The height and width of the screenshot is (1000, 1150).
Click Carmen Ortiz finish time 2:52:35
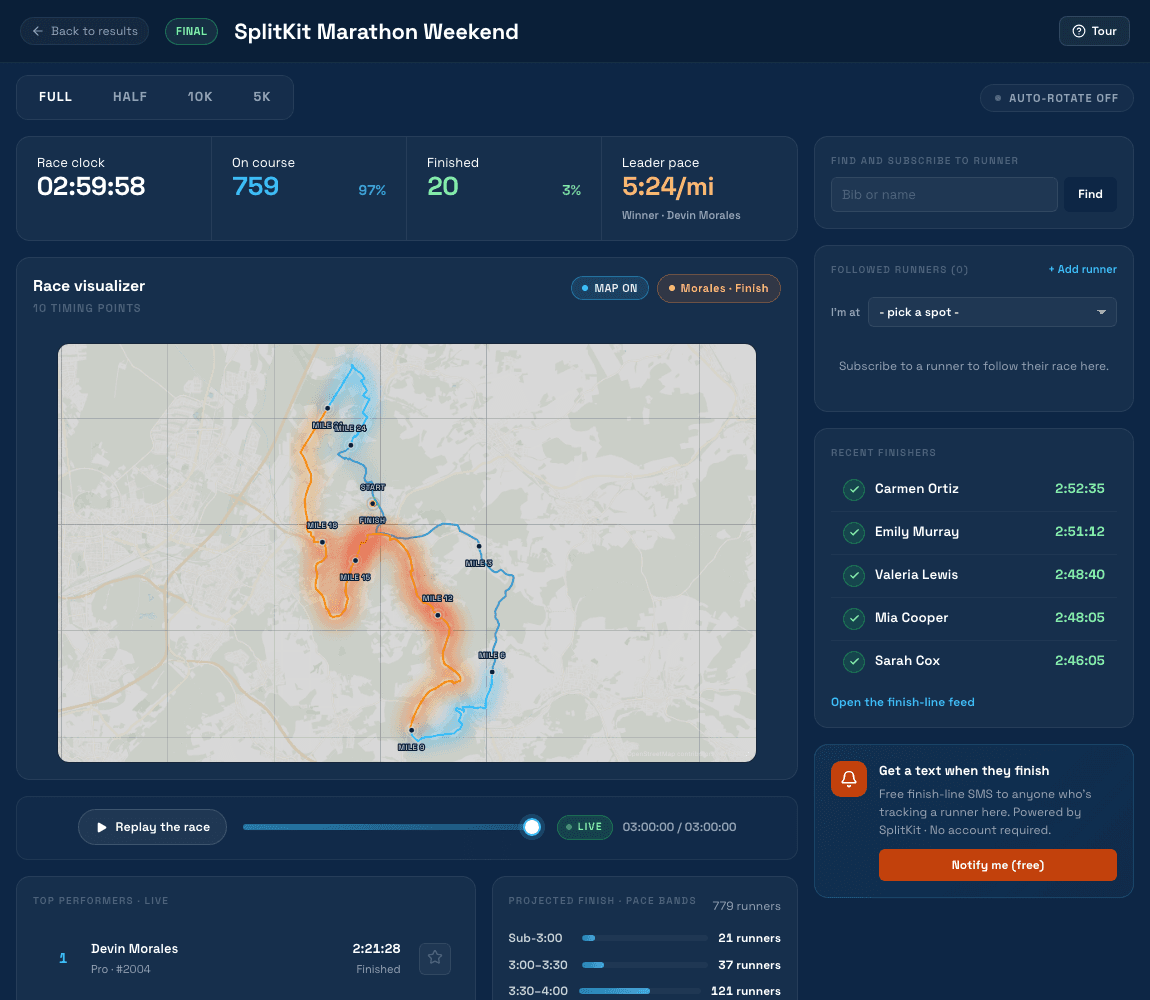coord(1079,489)
